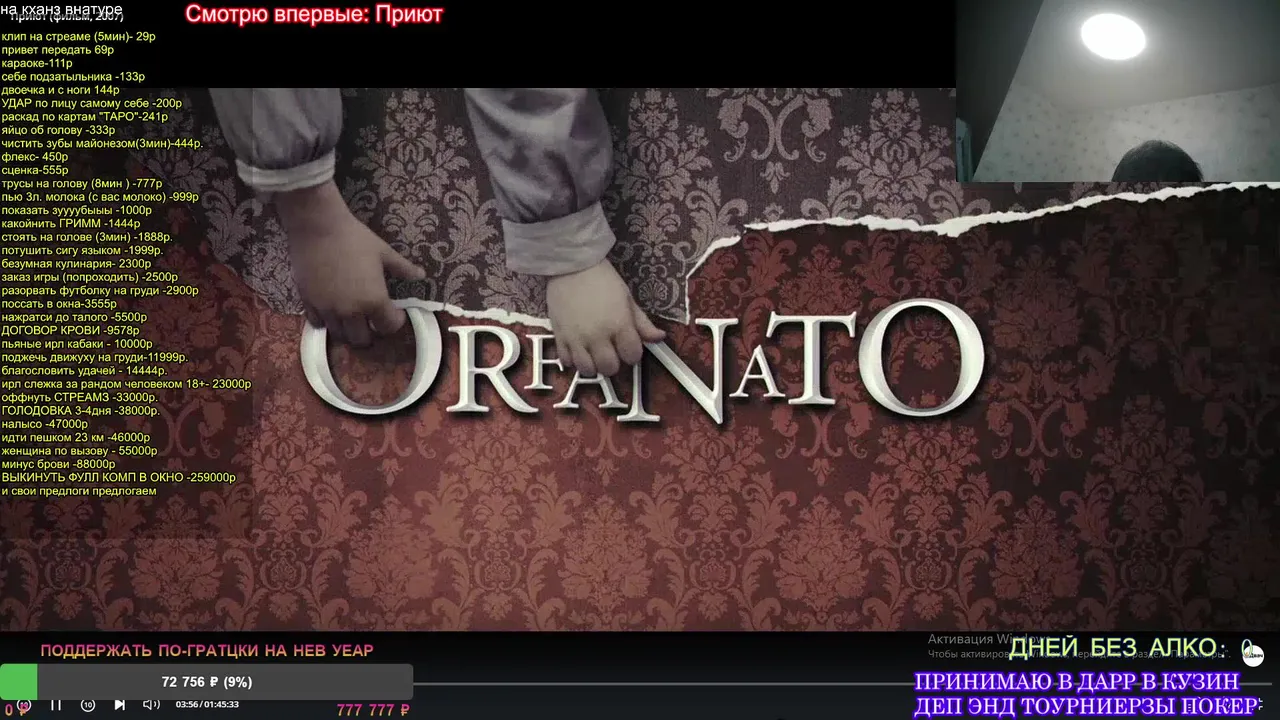
Task: Click 'и свои предлоги предлогаем' line
Action: click(x=79, y=491)
